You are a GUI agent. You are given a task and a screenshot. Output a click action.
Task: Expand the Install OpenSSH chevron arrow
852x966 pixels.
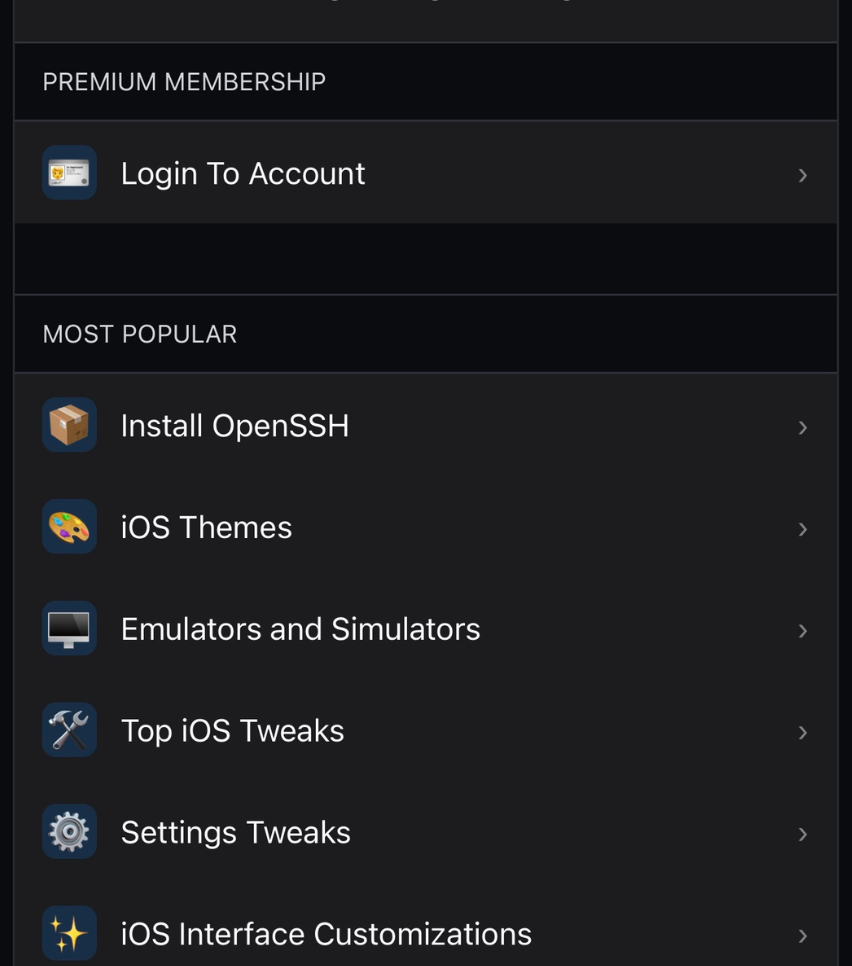802,427
